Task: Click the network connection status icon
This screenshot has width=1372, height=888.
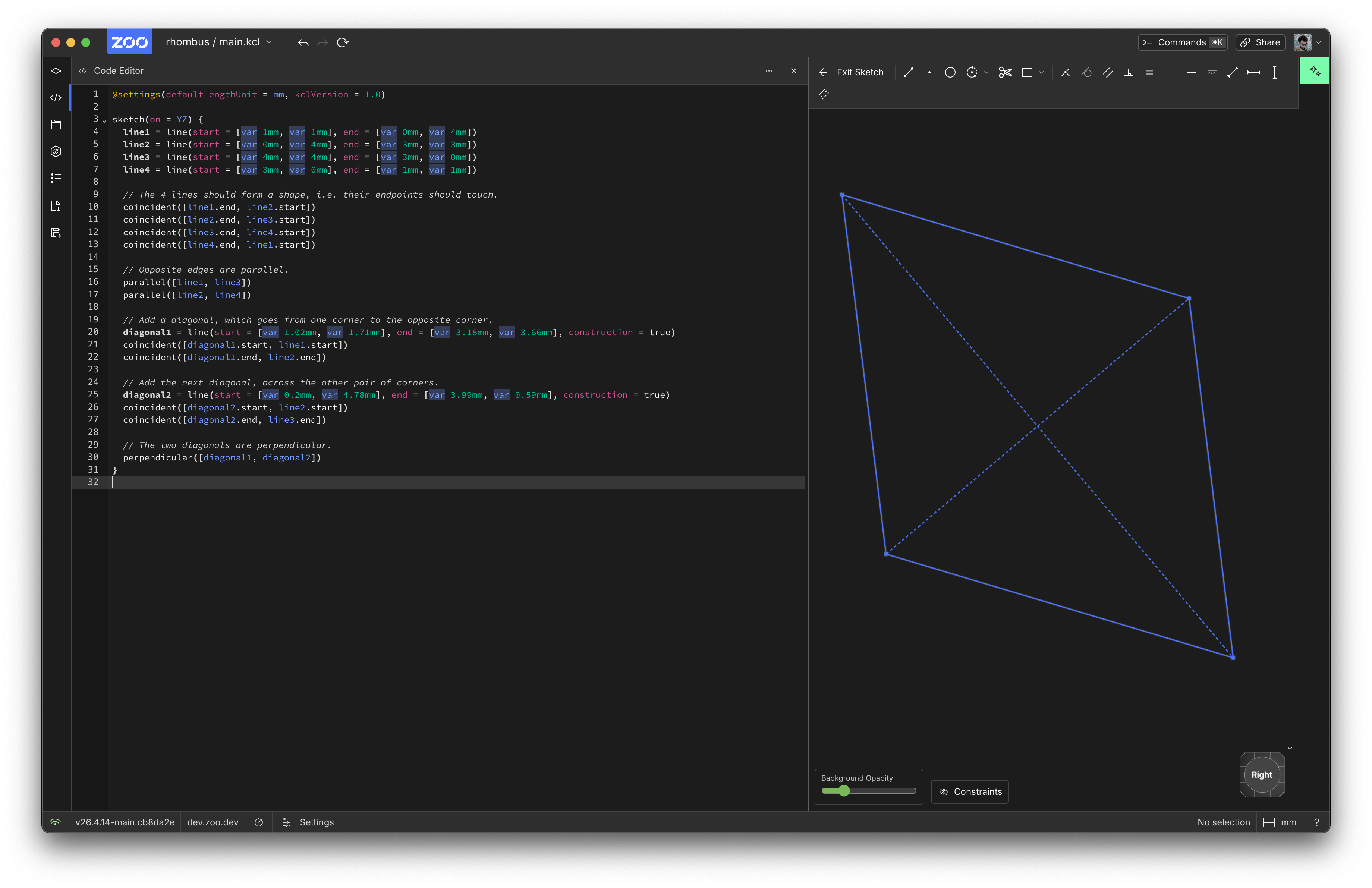Action: (x=55, y=822)
